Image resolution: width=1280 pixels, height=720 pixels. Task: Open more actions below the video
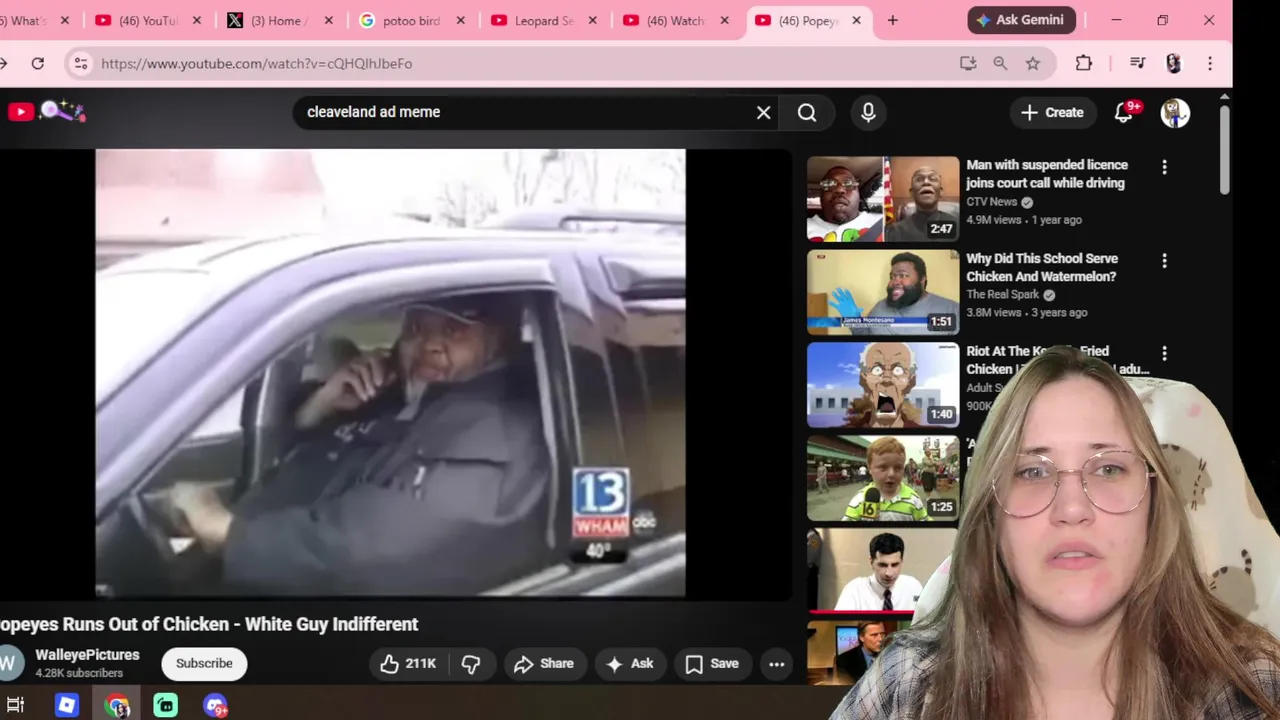click(x=776, y=663)
